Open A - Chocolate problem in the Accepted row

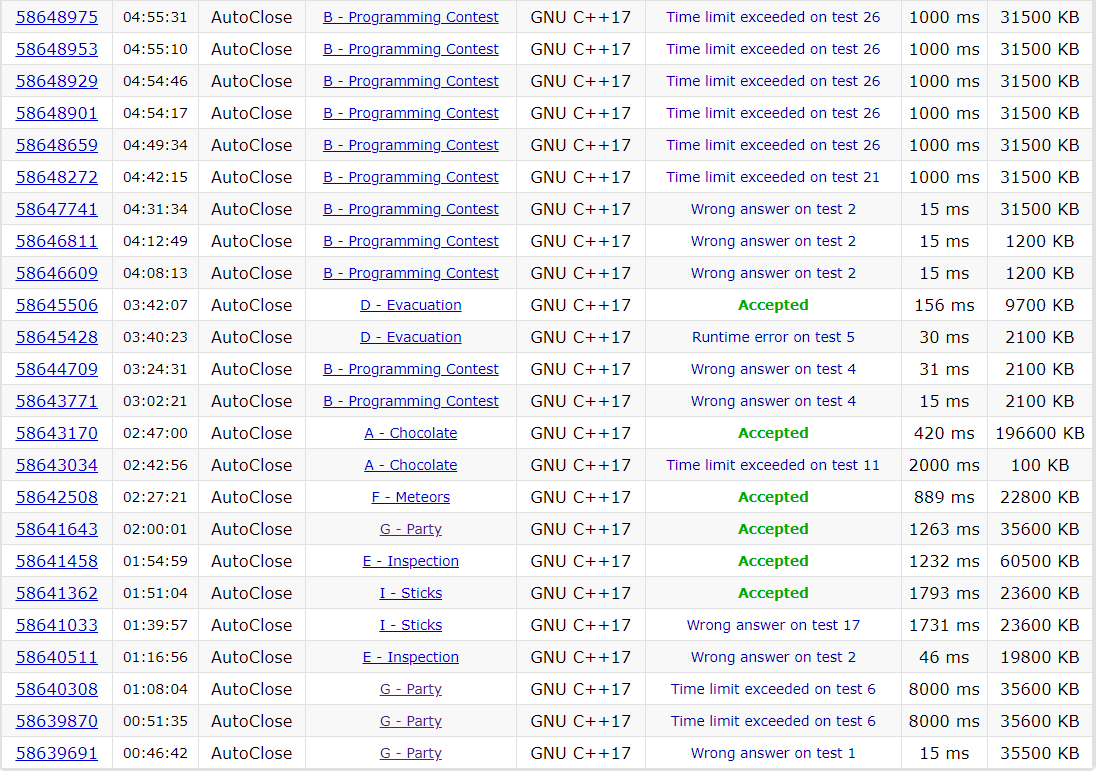click(x=410, y=433)
